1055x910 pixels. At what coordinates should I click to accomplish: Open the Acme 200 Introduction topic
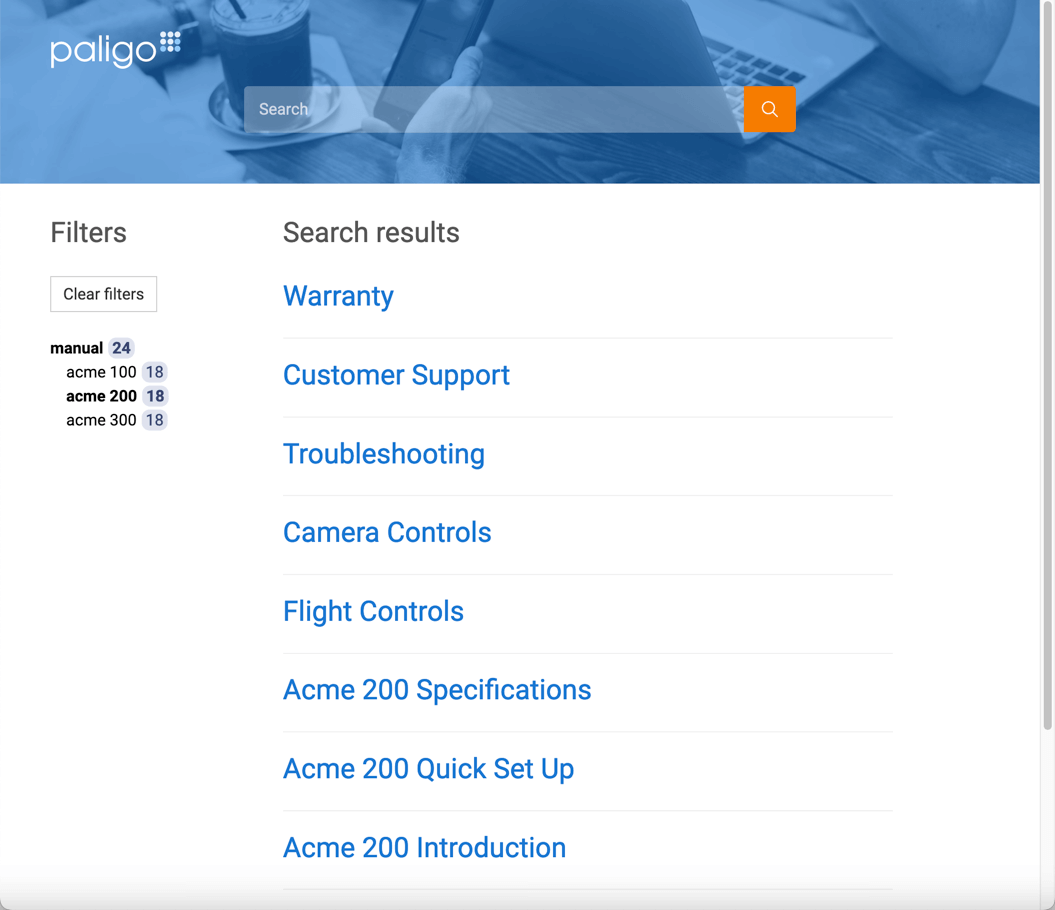tap(424, 847)
